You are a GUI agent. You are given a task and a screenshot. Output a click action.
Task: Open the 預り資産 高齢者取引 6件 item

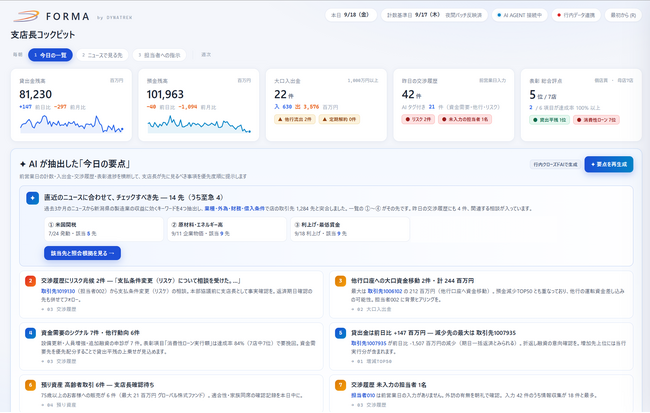(x=171, y=394)
